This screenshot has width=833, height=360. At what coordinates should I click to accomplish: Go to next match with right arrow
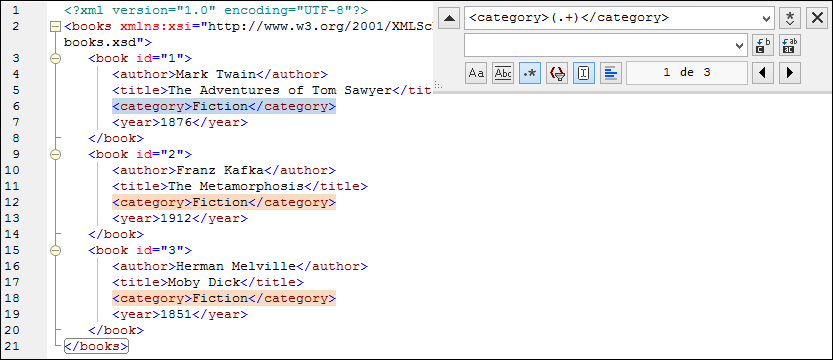click(x=790, y=73)
